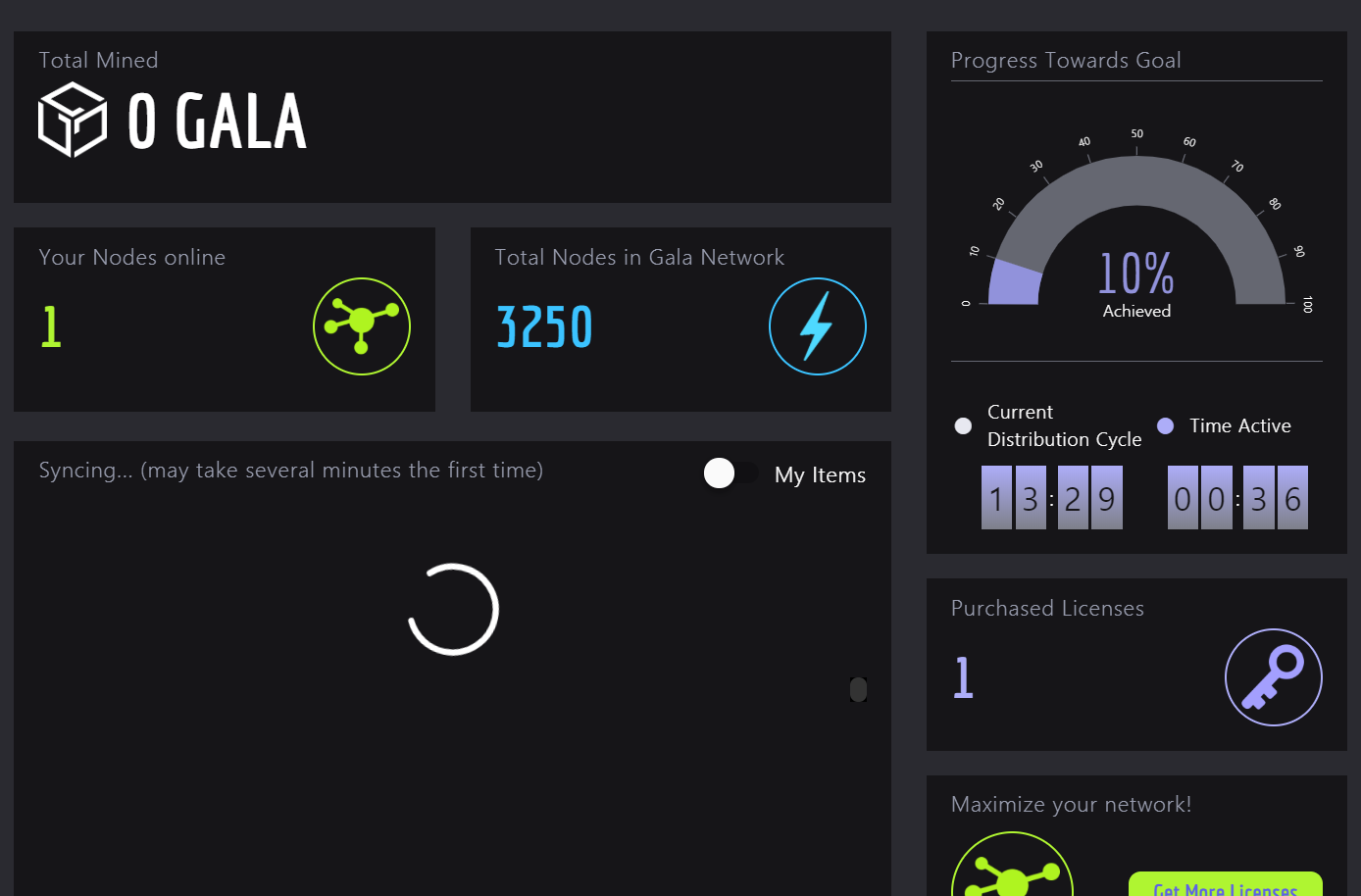This screenshot has width=1361, height=896.
Task: Click the loading spinner in the syncing panel
Action: pos(453,609)
